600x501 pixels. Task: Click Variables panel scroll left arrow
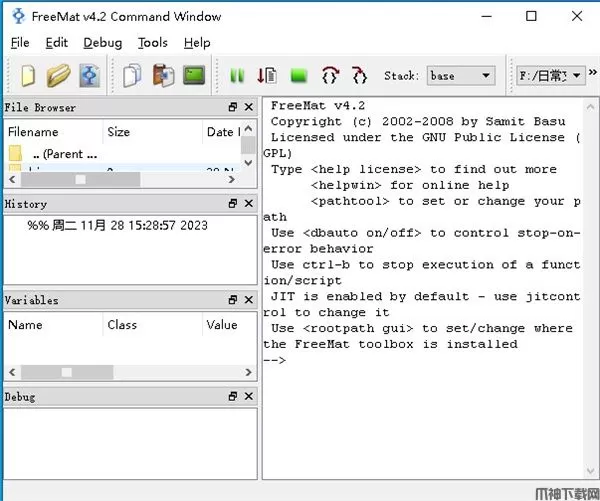point(12,372)
